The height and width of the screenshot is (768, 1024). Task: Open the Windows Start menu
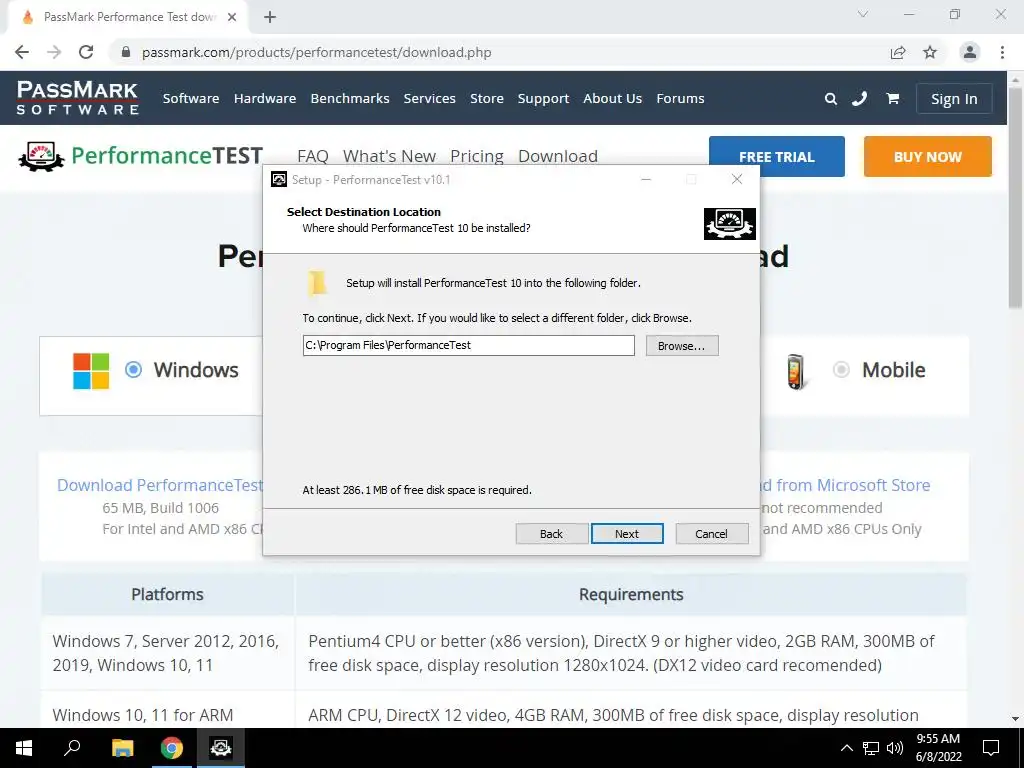click(x=24, y=748)
